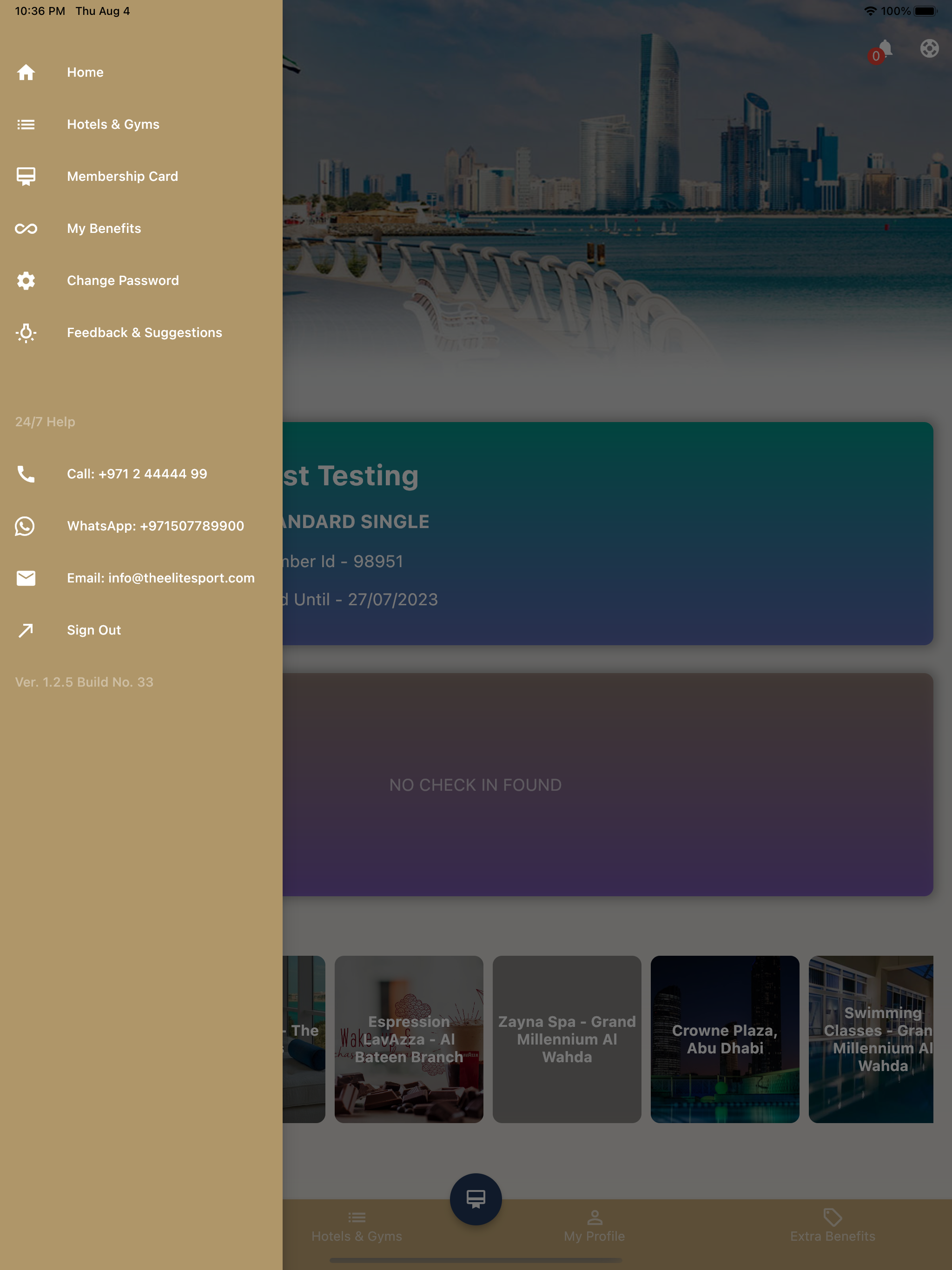Open notifications bell icon with 0 badge
Viewport: 952px width, 1270px height.
(x=881, y=51)
